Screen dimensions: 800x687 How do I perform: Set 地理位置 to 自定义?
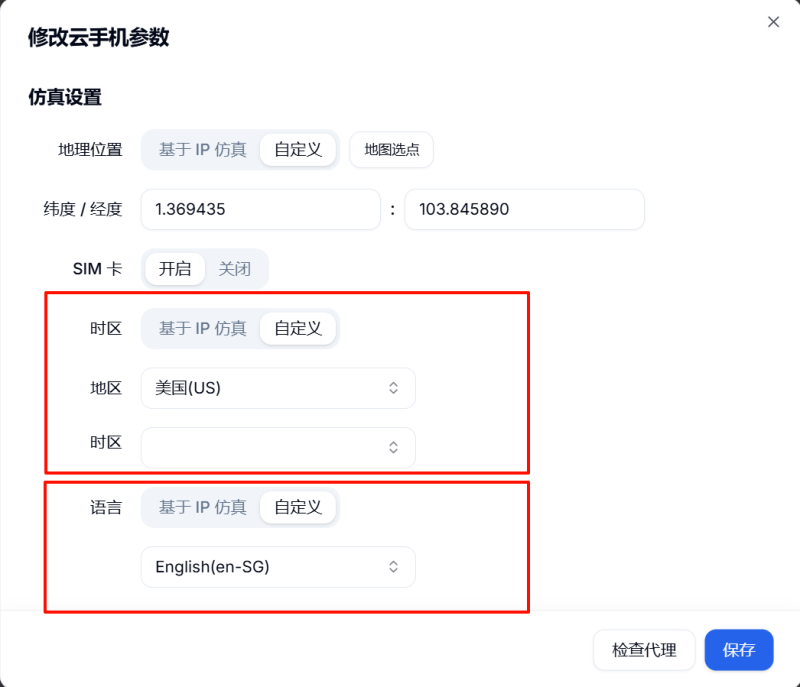(298, 150)
